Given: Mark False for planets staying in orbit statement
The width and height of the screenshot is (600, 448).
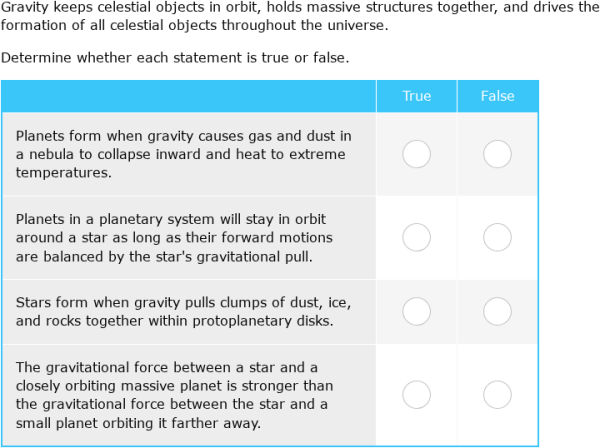Looking at the screenshot, I should pos(497,237).
